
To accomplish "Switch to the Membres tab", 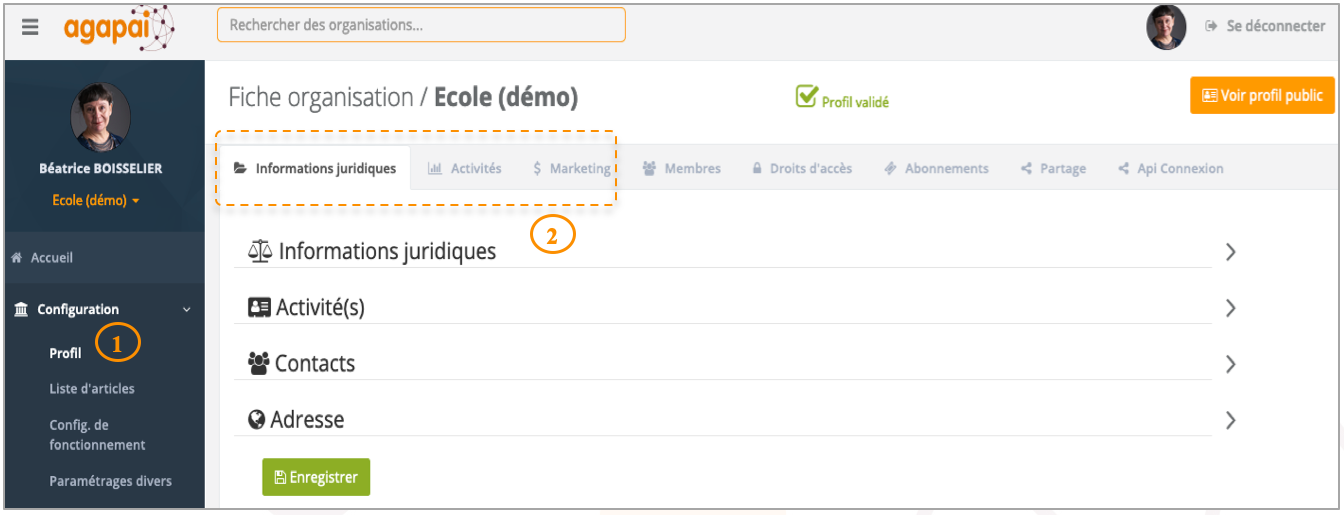I will (x=682, y=169).
